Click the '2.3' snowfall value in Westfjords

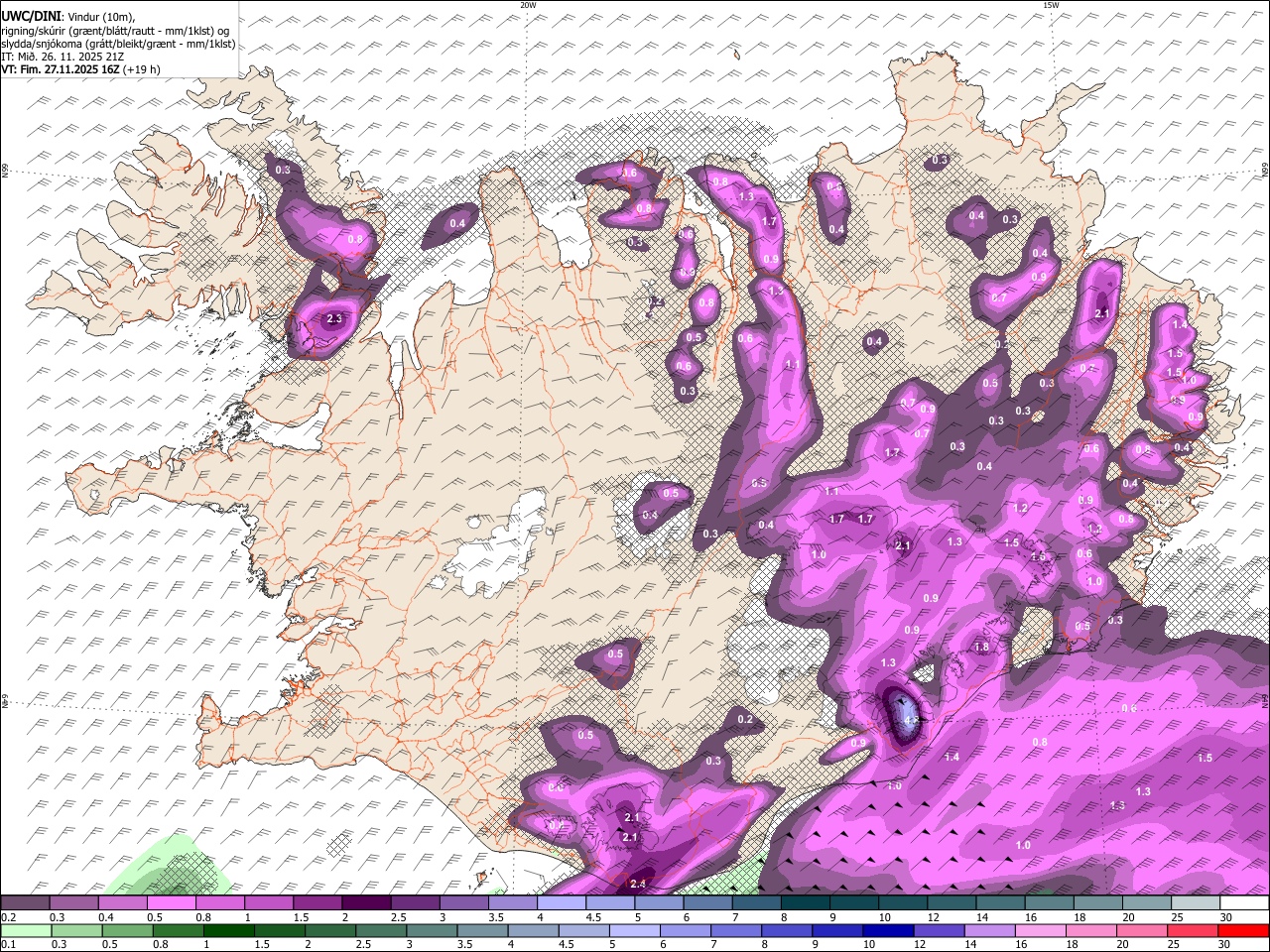[x=334, y=319]
